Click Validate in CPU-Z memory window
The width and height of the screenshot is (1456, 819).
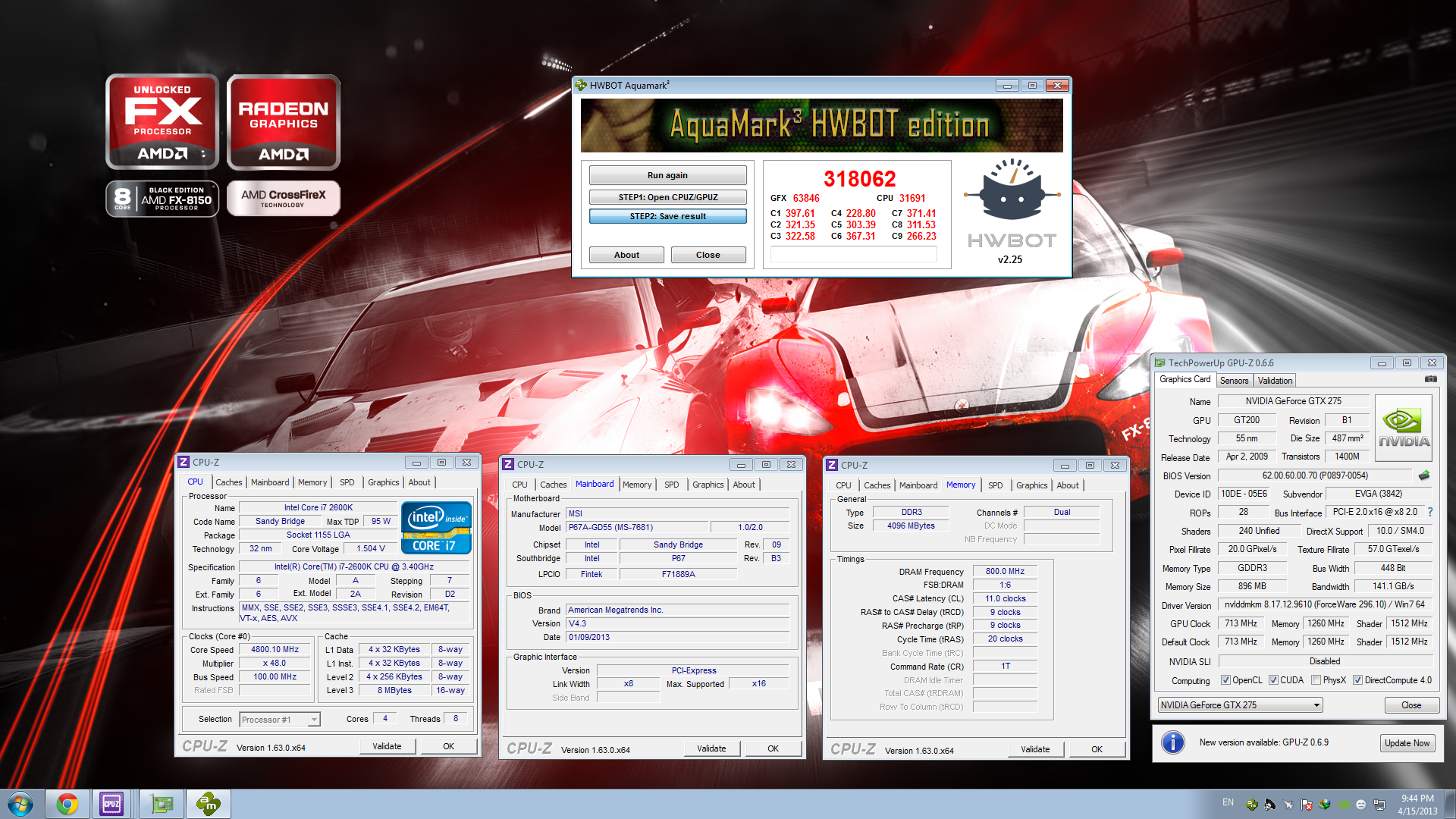1035,749
